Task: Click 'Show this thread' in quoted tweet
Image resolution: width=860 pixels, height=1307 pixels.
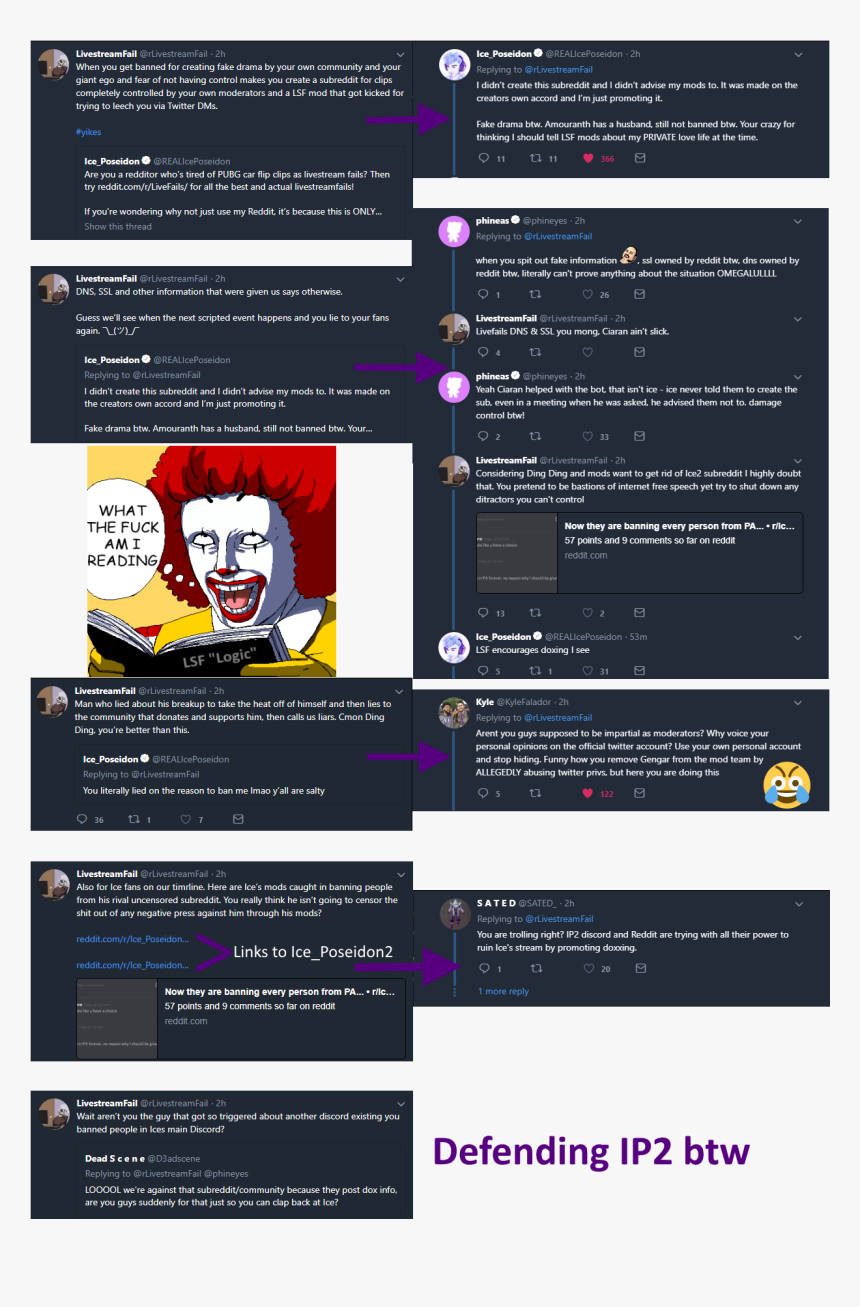Action: tap(118, 227)
